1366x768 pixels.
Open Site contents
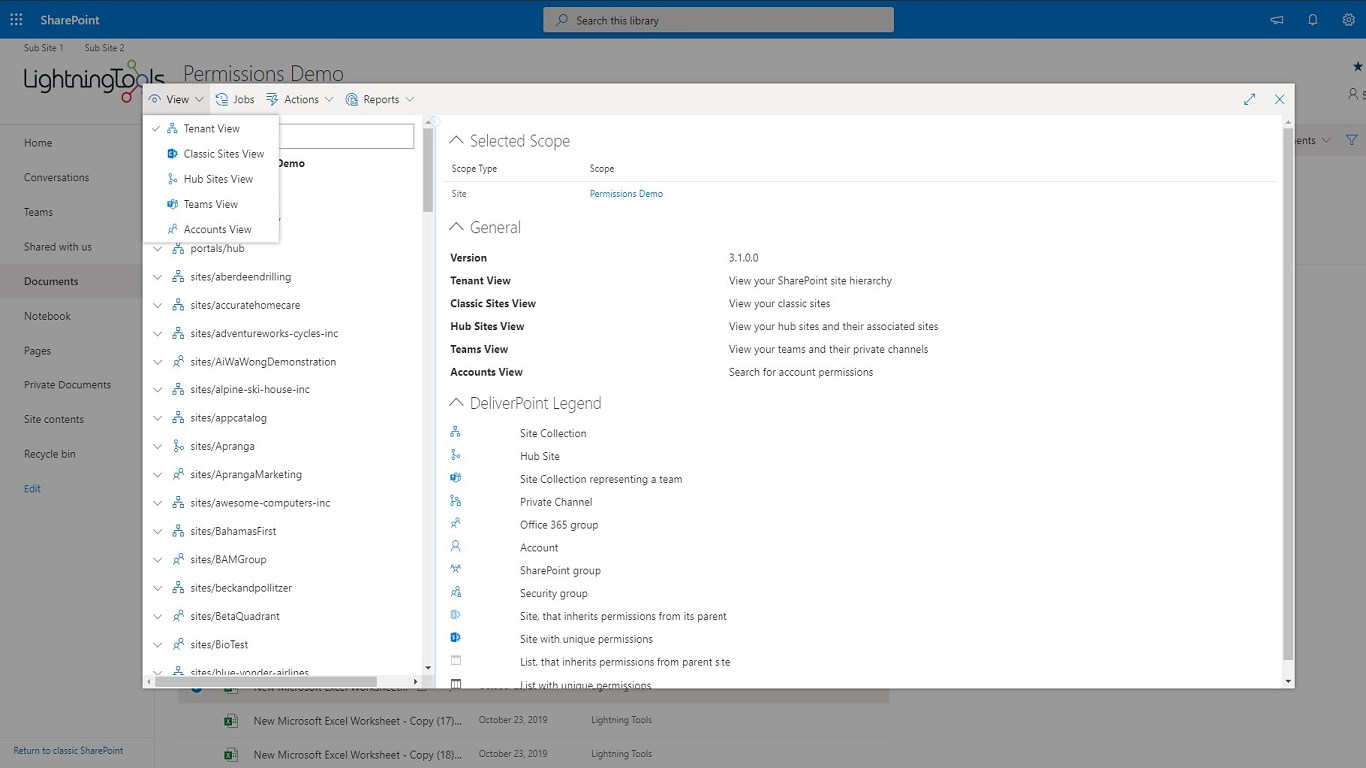click(x=54, y=420)
